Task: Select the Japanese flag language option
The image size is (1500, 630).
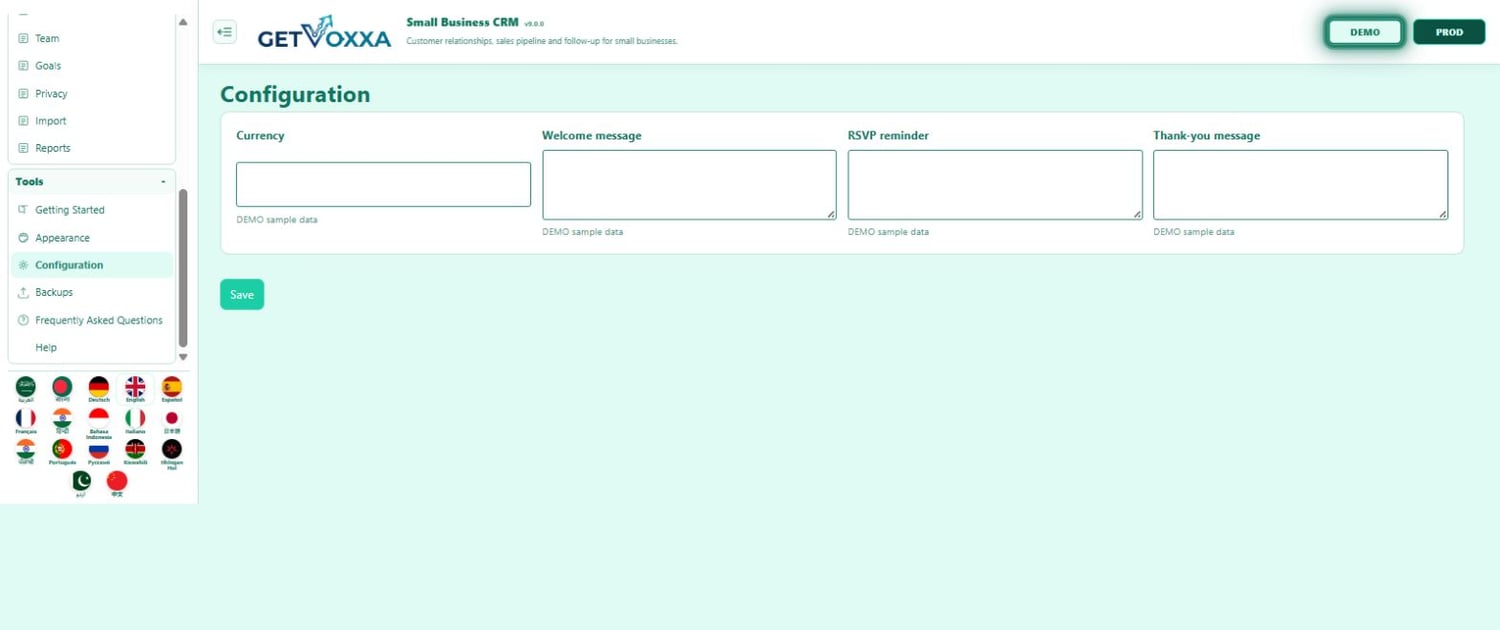Action: click(x=172, y=421)
